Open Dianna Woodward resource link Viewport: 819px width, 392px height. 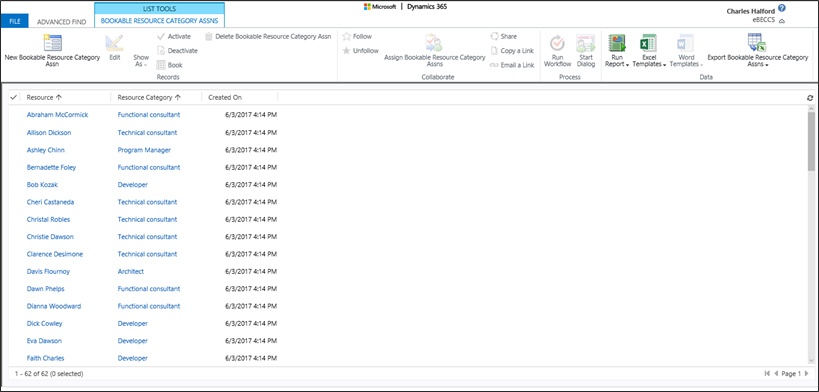coord(54,306)
